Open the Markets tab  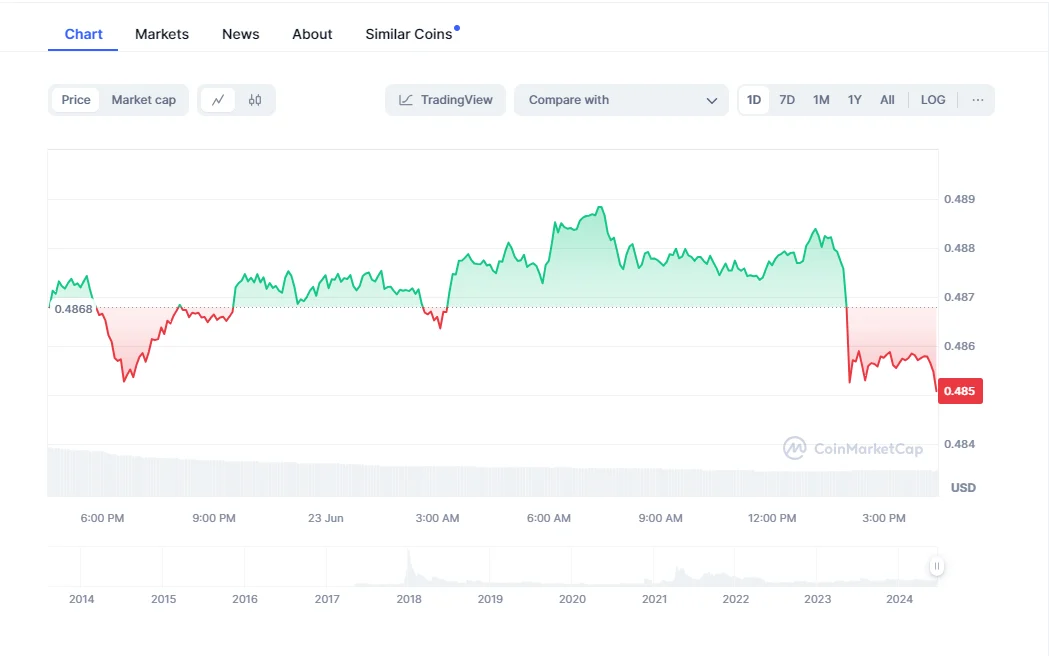coord(162,34)
